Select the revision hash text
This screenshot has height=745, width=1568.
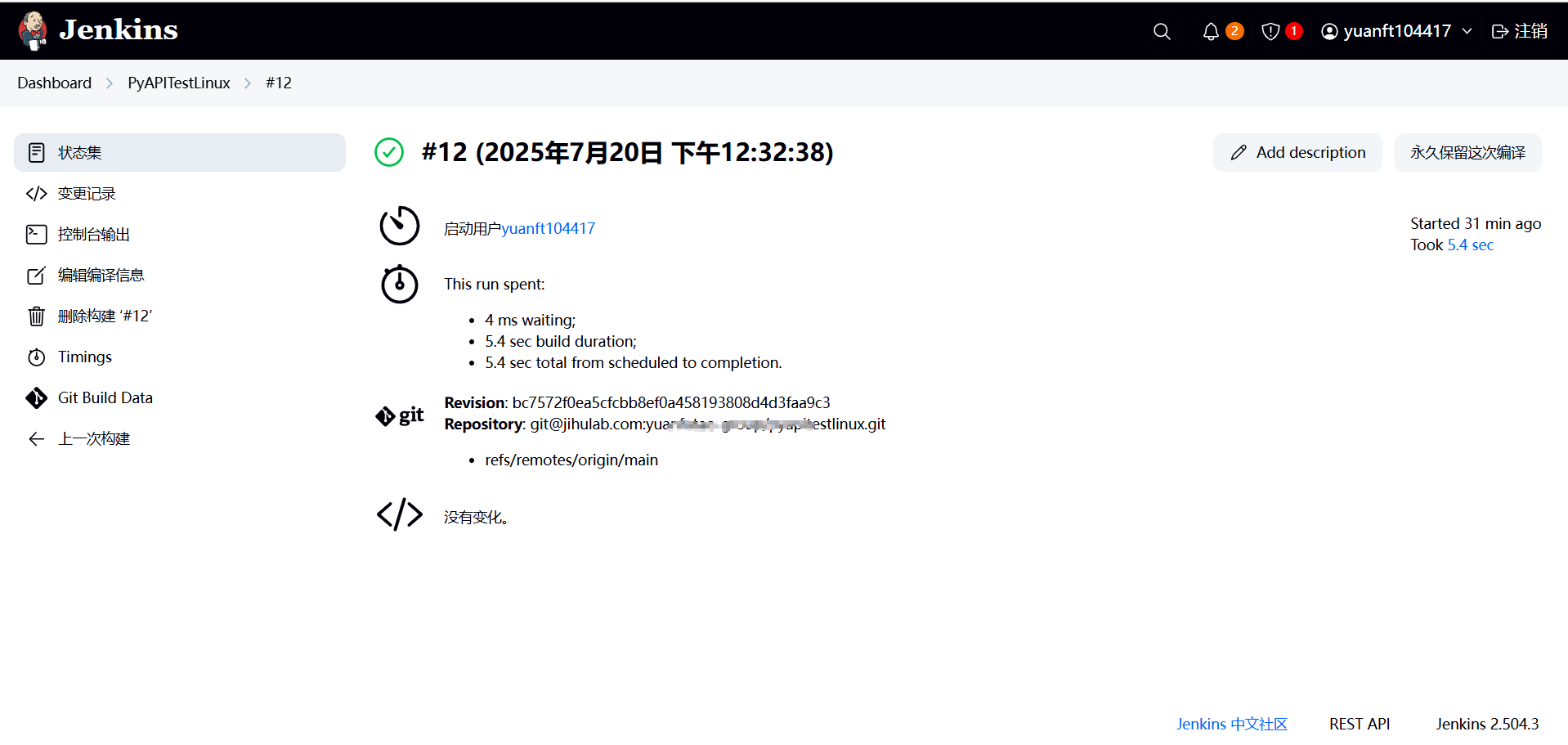coord(671,402)
